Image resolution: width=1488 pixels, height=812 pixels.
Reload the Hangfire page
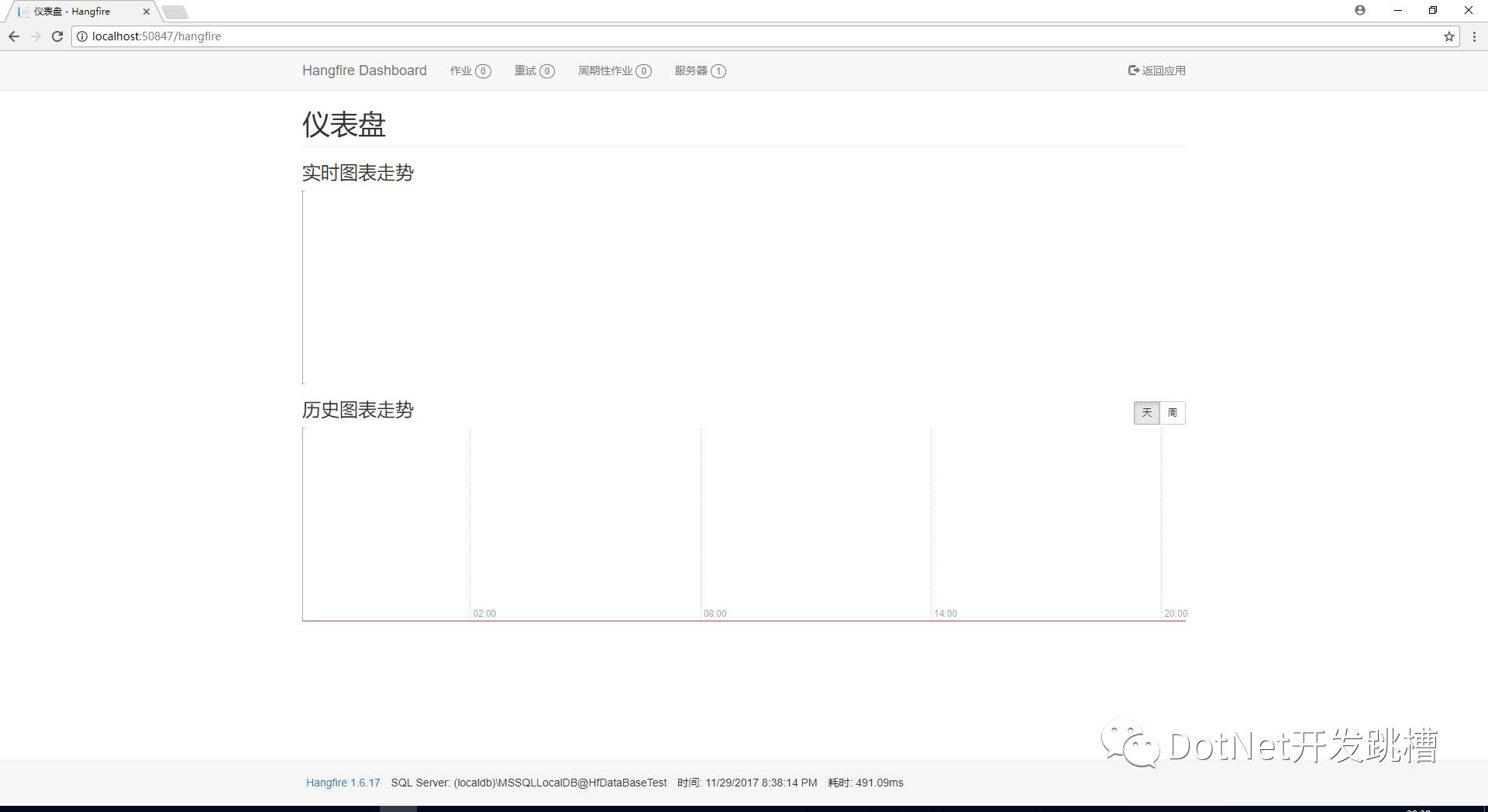(57, 36)
